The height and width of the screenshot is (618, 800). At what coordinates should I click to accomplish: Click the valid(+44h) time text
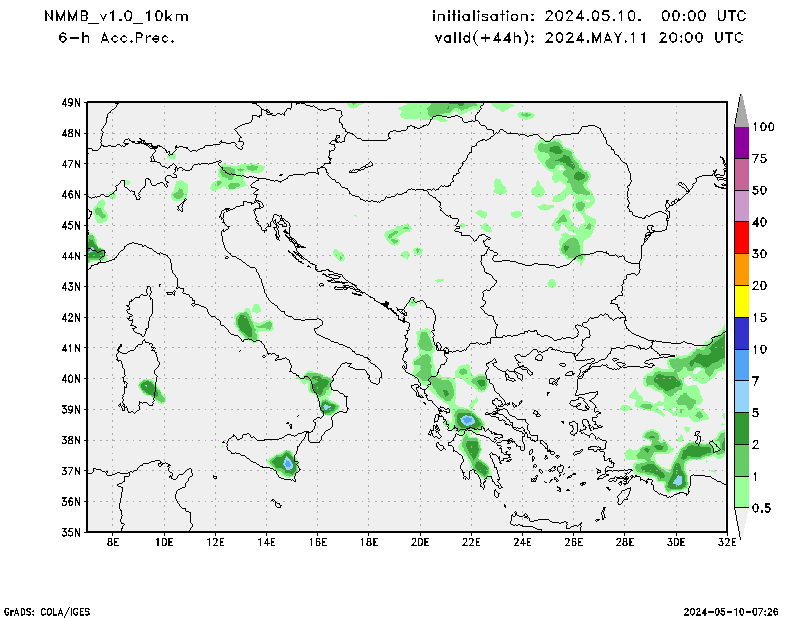tap(589, 37)
